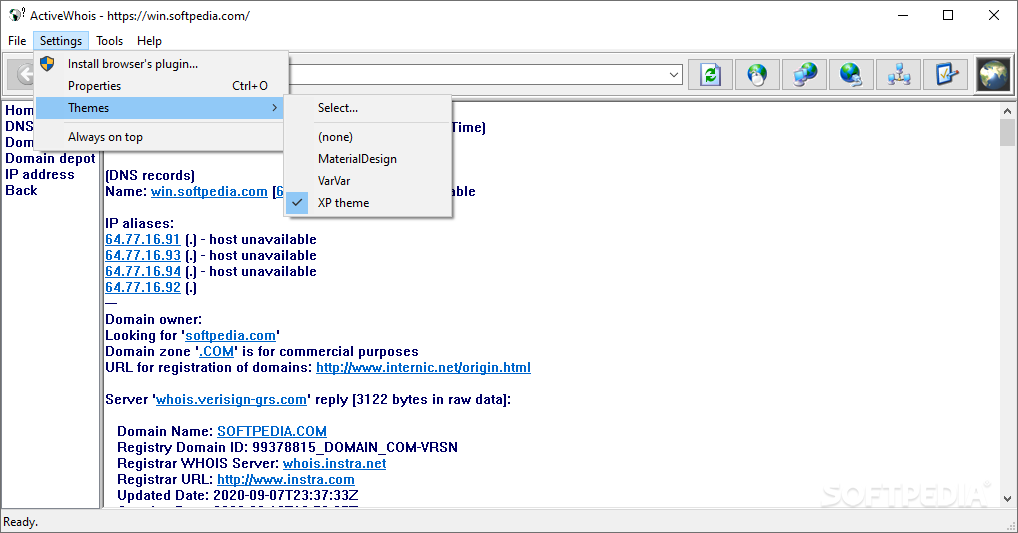Open the softpedia.com domain owner link
The image size is (1018, 533).
(230, 336)
